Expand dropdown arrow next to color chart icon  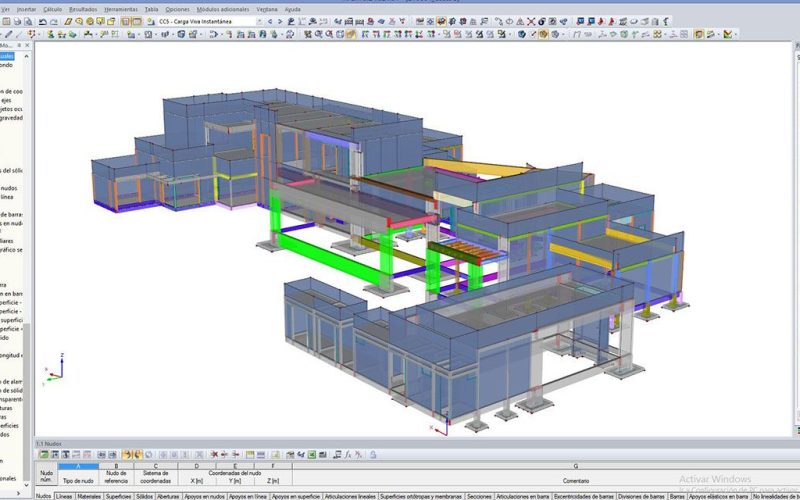[736, 34]
